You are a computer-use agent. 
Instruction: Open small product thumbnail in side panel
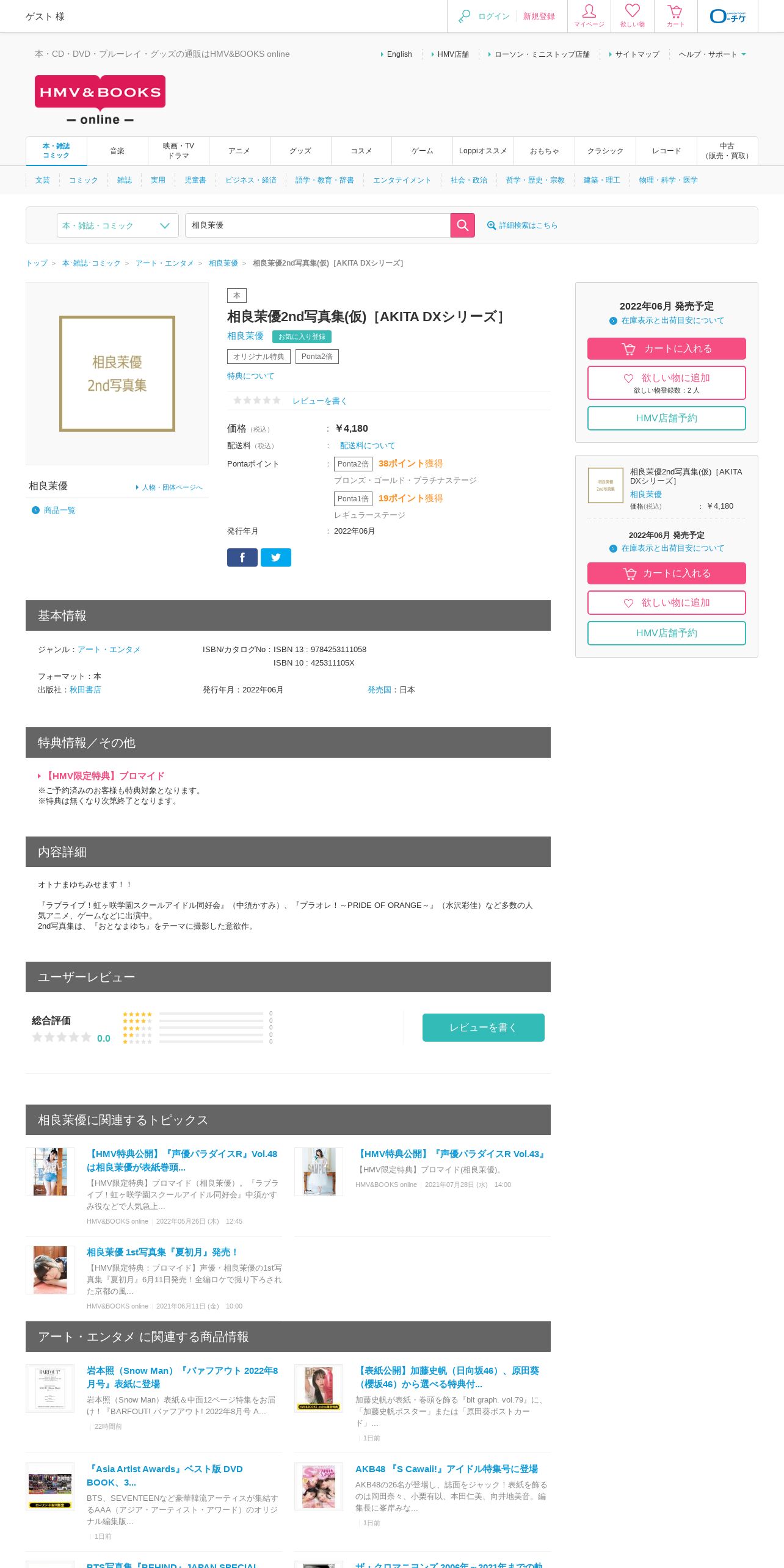point(606,485)
